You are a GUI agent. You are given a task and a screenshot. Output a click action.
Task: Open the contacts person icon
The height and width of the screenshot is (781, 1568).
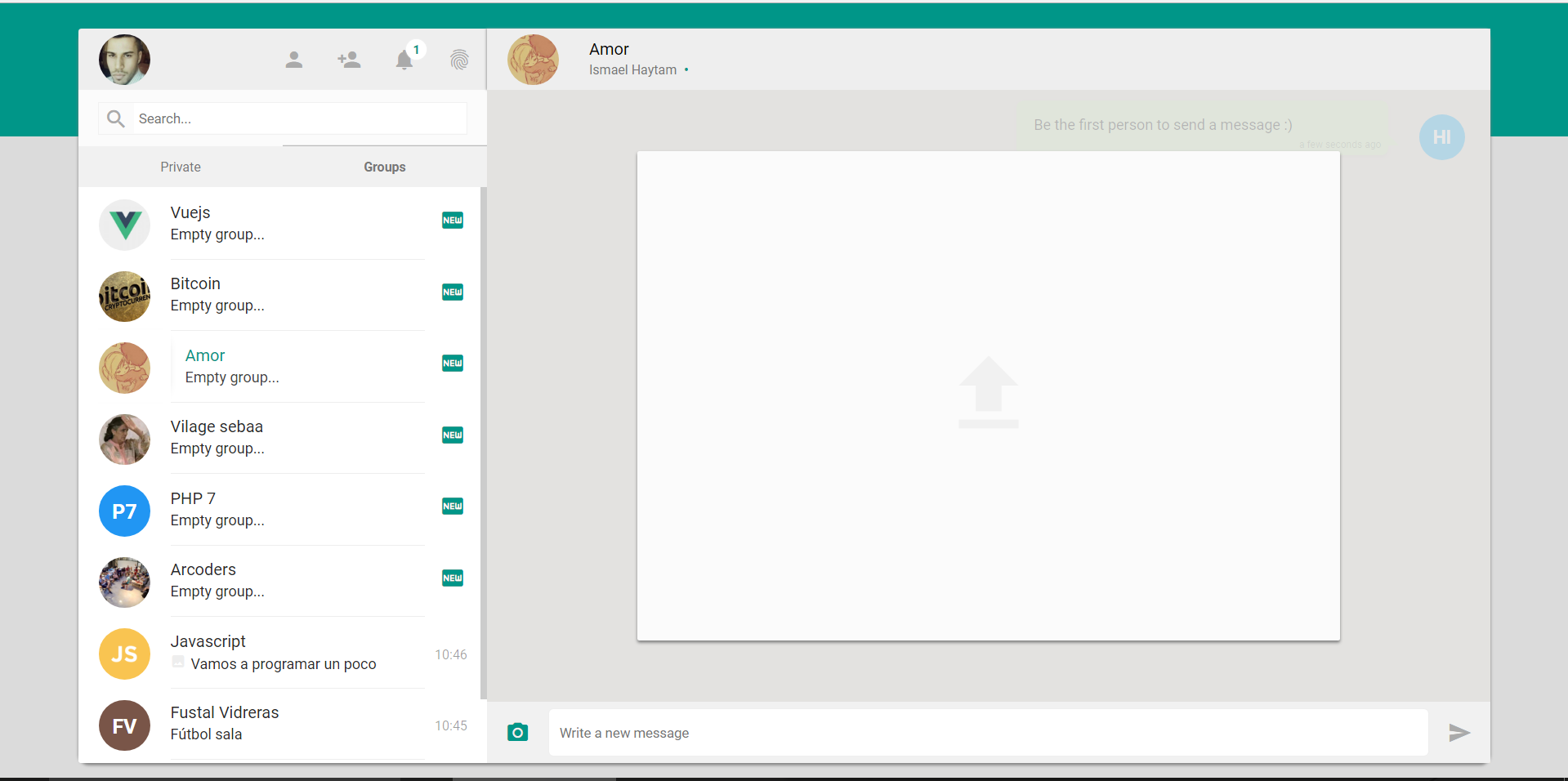[294, 60]
